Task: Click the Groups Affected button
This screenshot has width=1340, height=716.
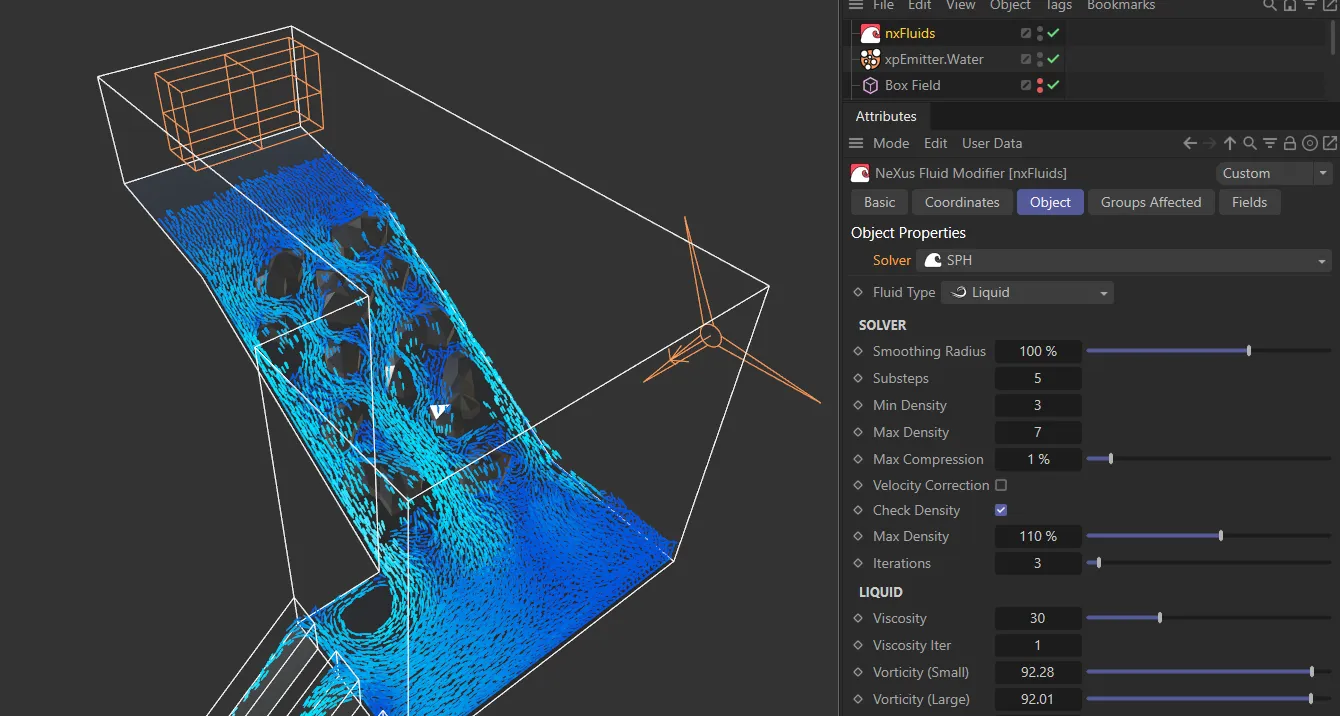Action: coord(1150,202)
